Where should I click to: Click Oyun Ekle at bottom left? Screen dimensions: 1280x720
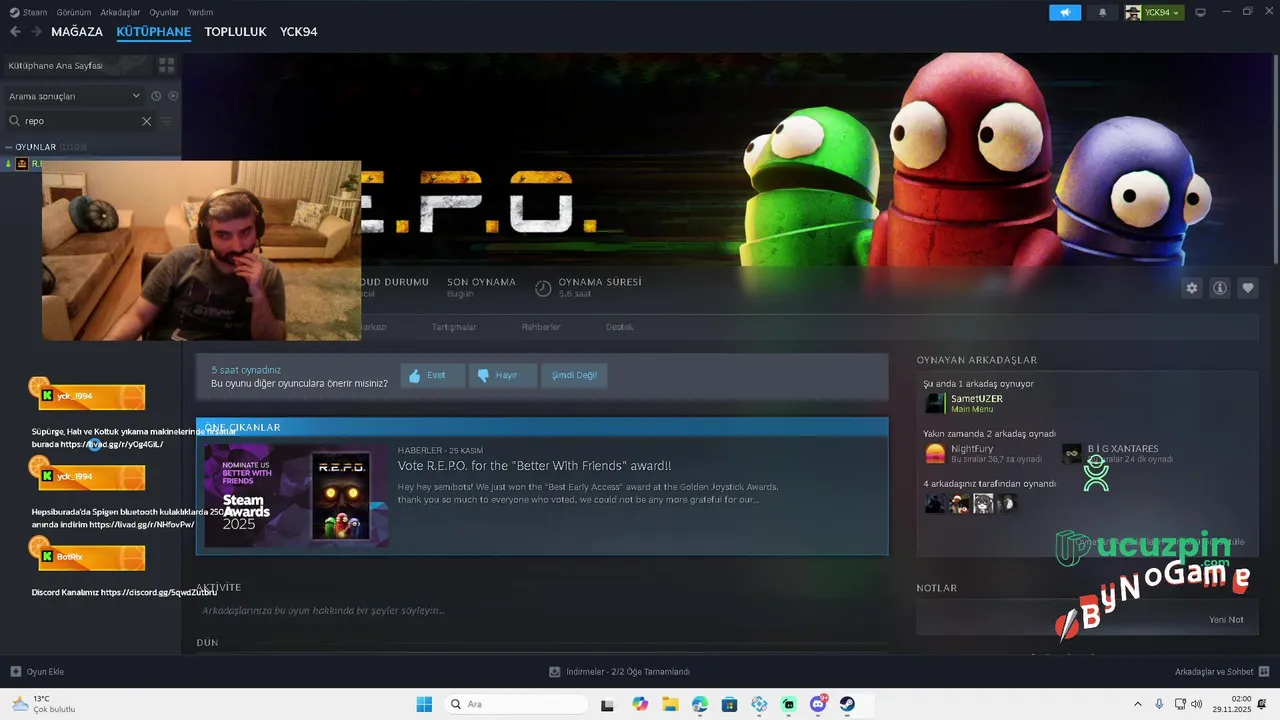37,672
